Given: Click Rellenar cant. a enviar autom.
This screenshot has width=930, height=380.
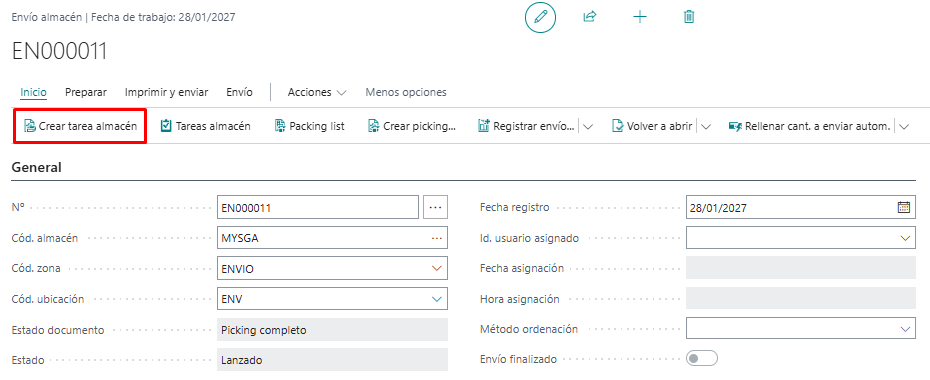Looking at the screenshot, I should [x=810, y=126].
